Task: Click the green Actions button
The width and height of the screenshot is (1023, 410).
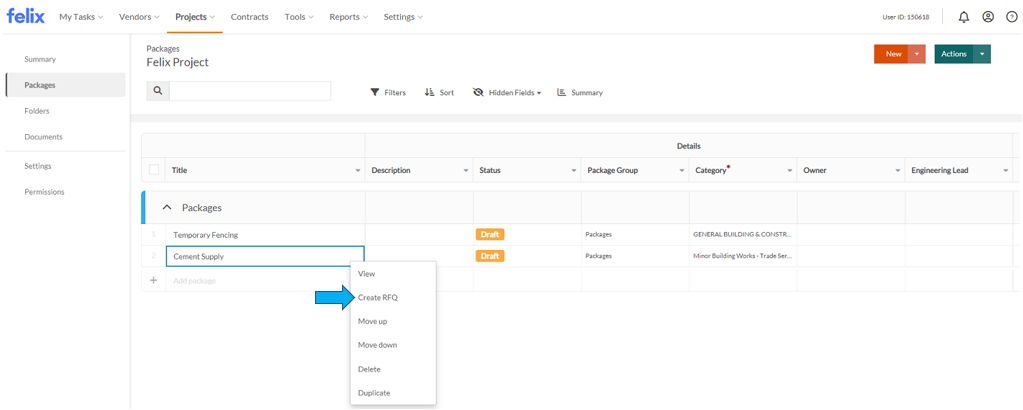Action: pos(954,54)
